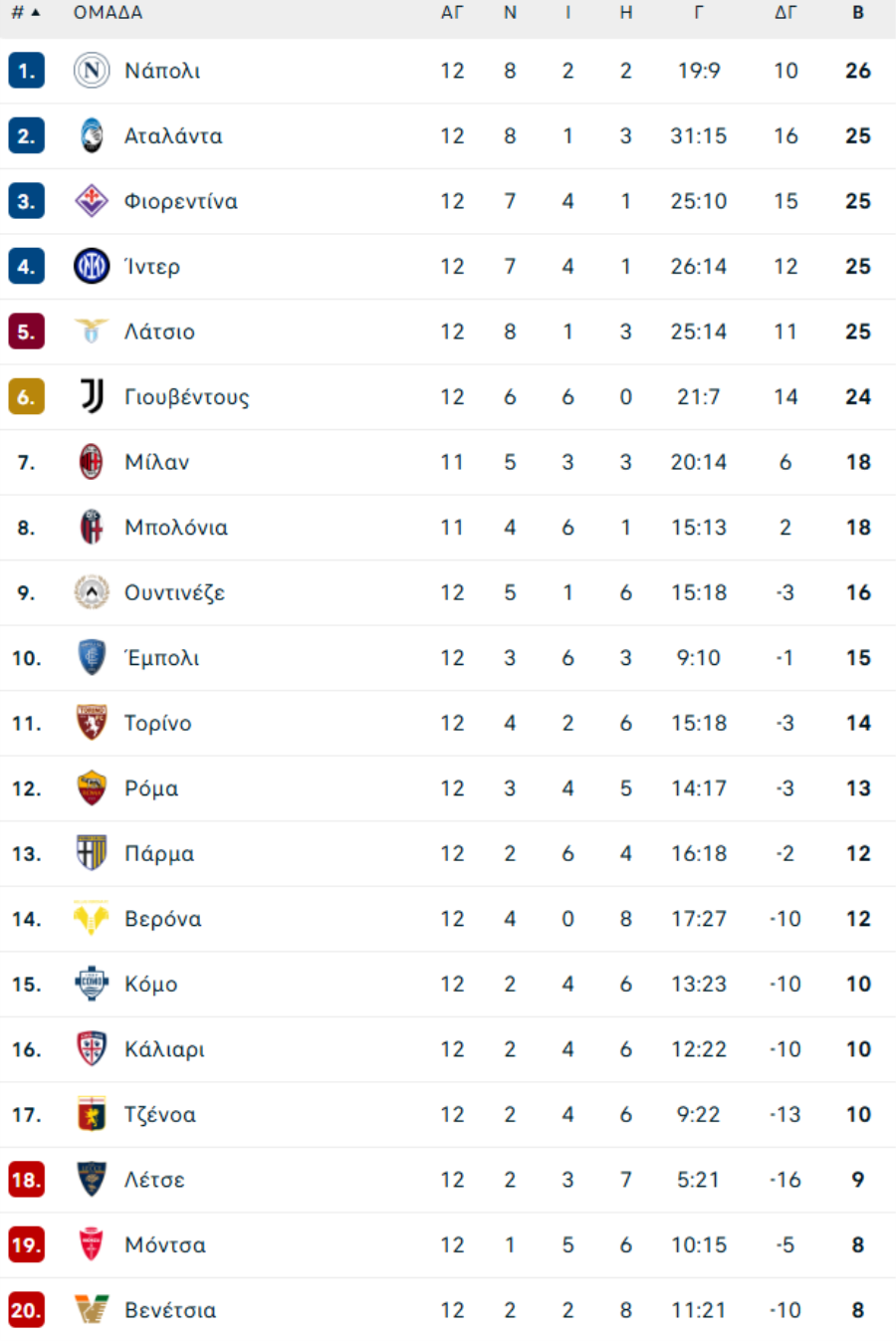Click the ΑΓ matches played header
Viewport: 896px width, 1341px height.
(452, 13)
